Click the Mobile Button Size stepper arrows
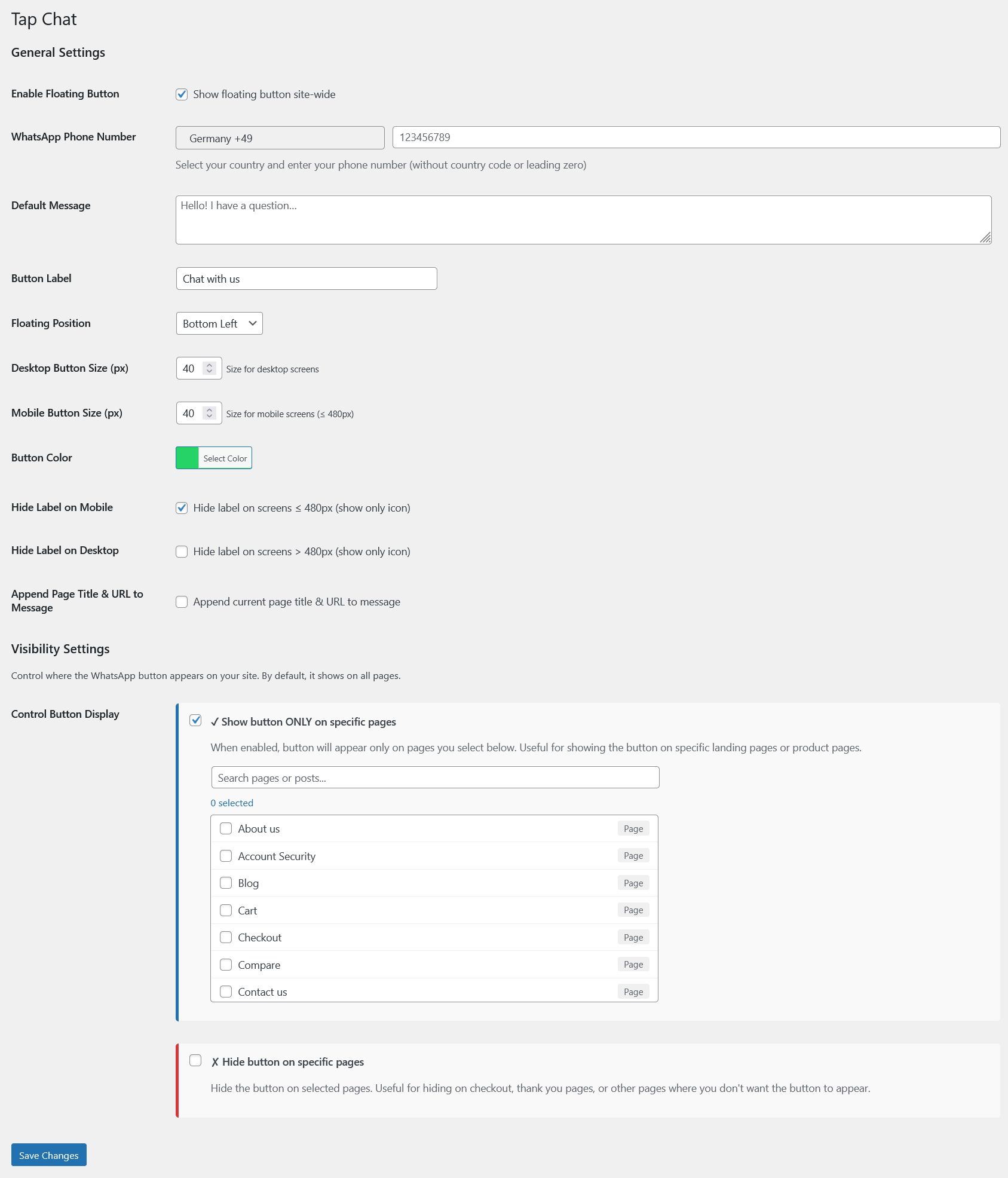This screenshot has width=1008, height=1178. pos(209,413)
